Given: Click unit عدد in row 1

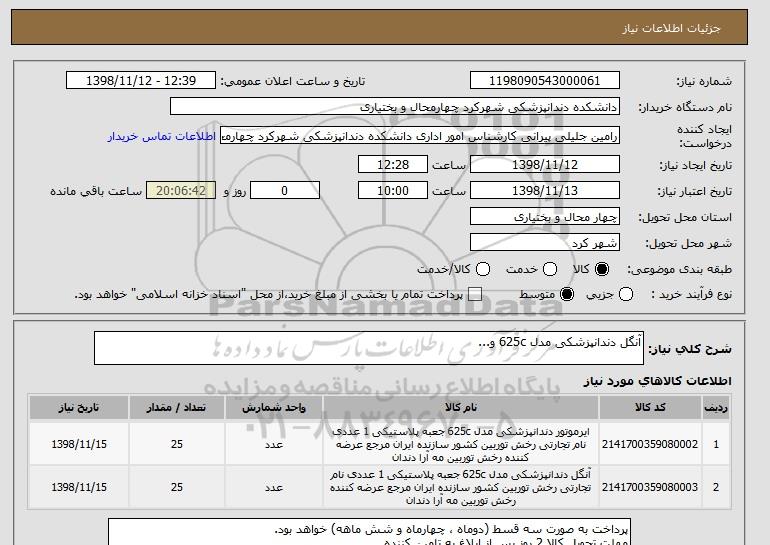Looking at the screenshot, I should pyautogui.click(x=274, y=444).
